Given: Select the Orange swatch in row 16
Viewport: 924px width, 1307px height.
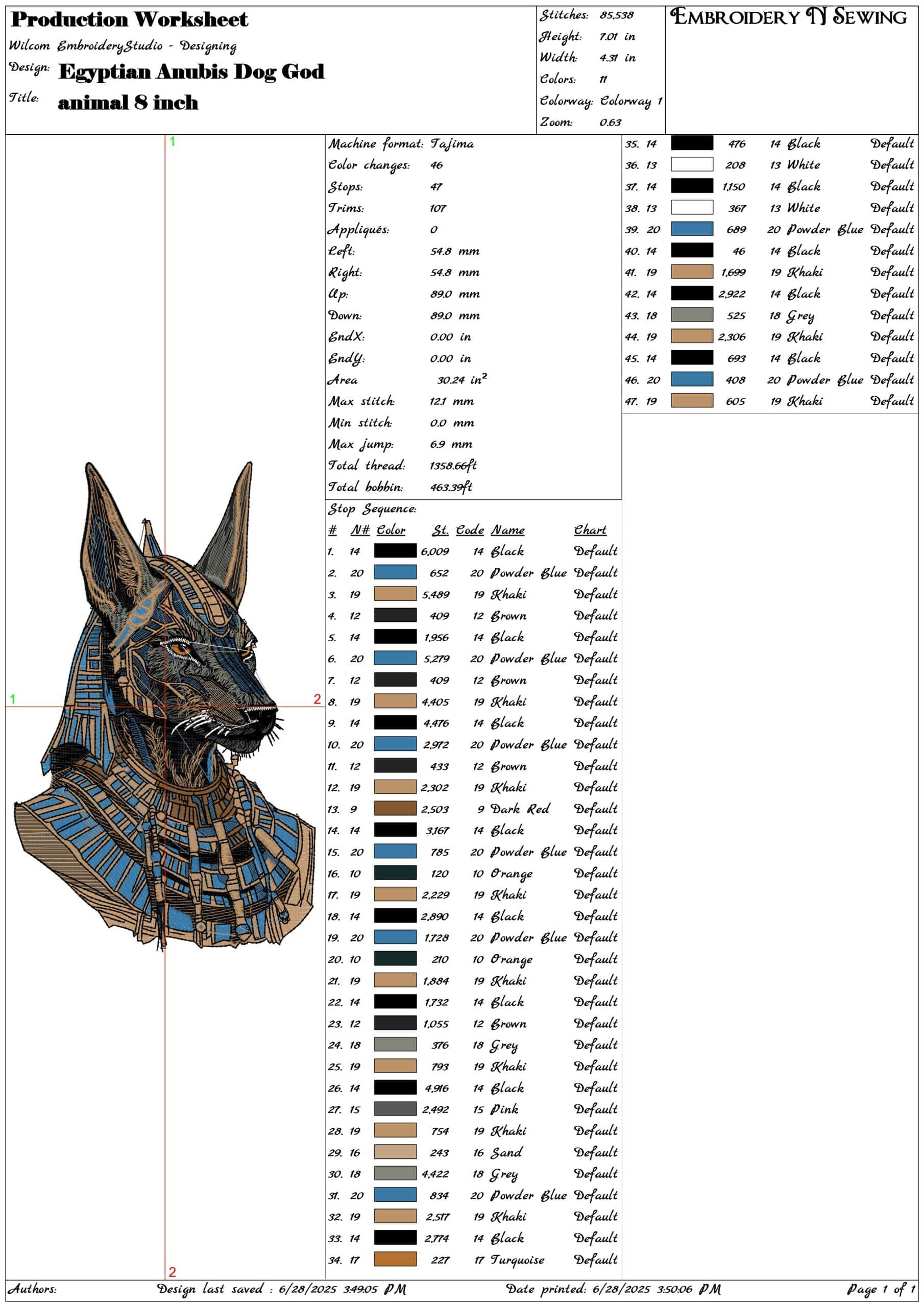Looking at the screenshot, I should pyautogui.click(x=395, y=873).
